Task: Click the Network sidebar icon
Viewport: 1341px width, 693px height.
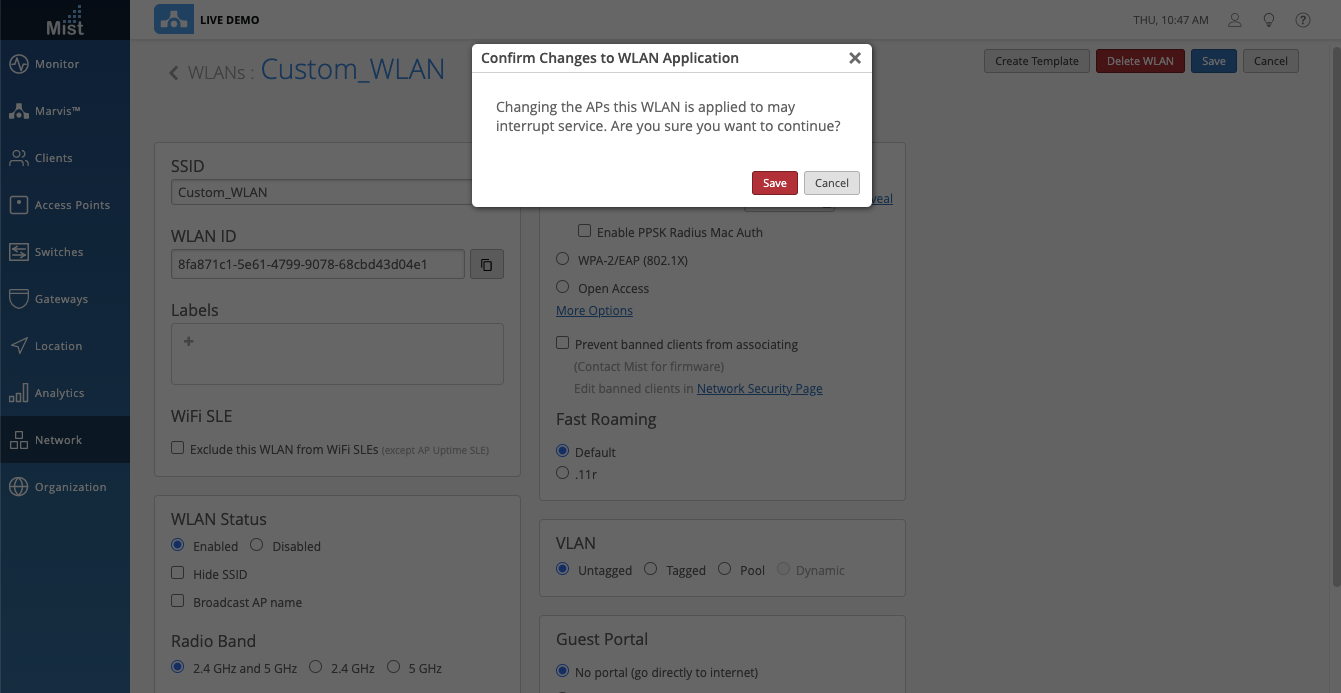Action: tap(18, 440)
